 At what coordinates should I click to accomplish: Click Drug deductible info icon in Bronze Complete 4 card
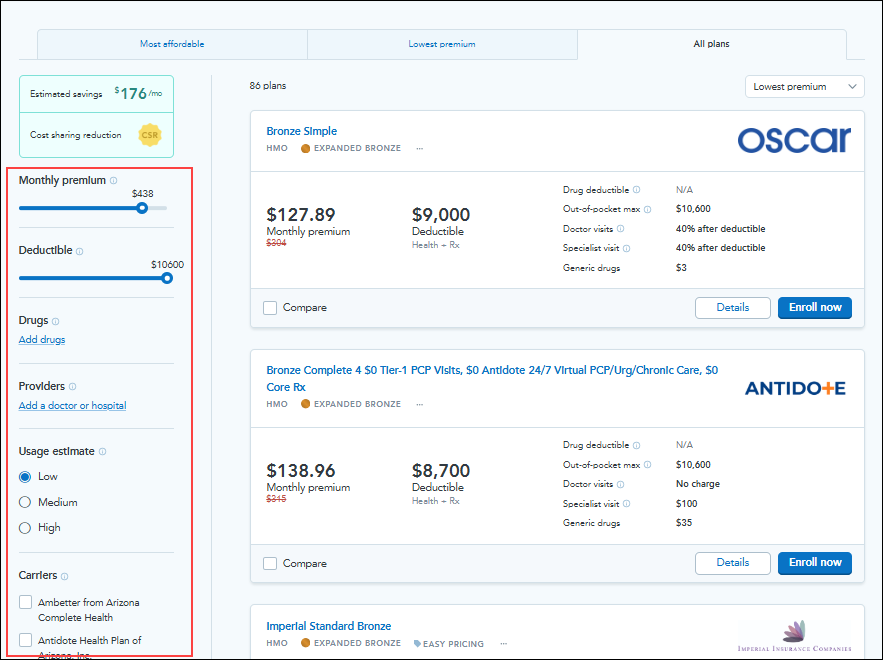tap(636, 445)
